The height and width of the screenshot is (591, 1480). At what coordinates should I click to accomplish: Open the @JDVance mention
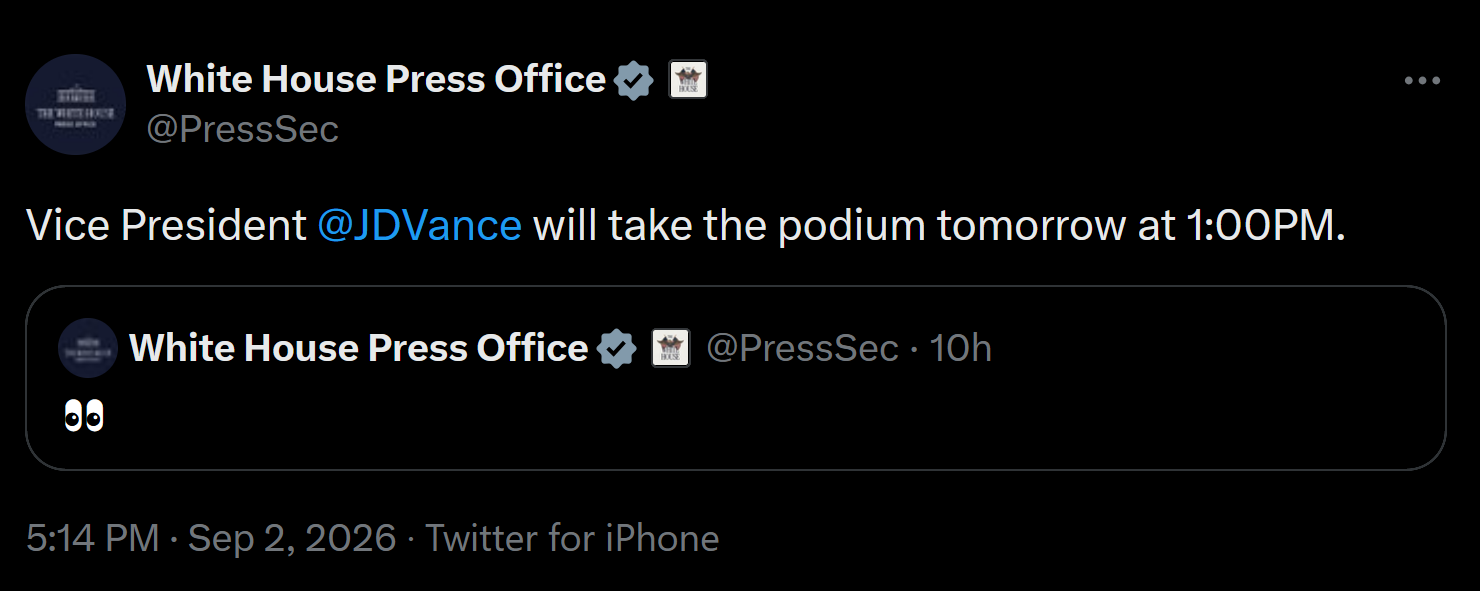(x=419, y=226)
